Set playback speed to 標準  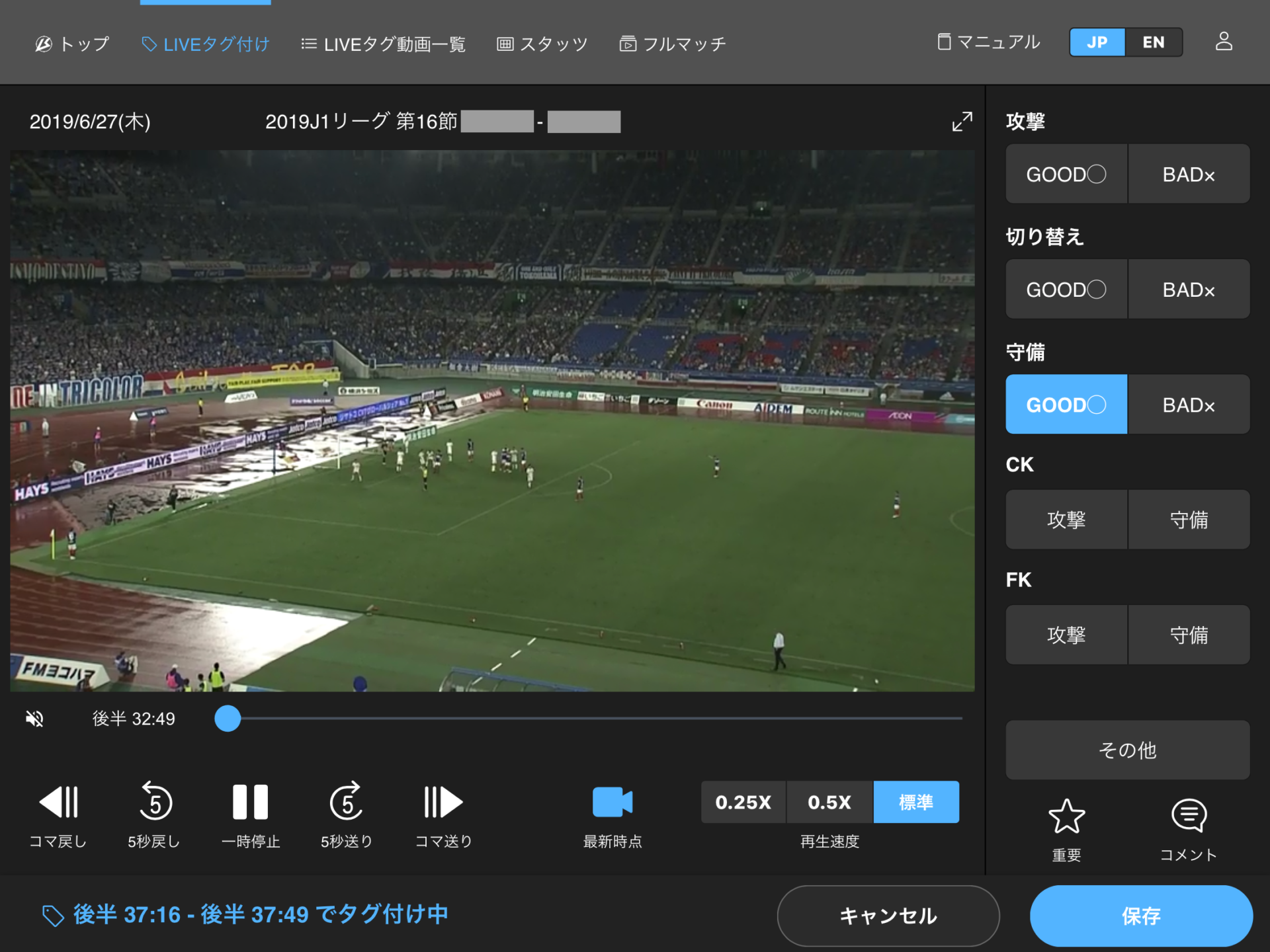pos(916,802)
